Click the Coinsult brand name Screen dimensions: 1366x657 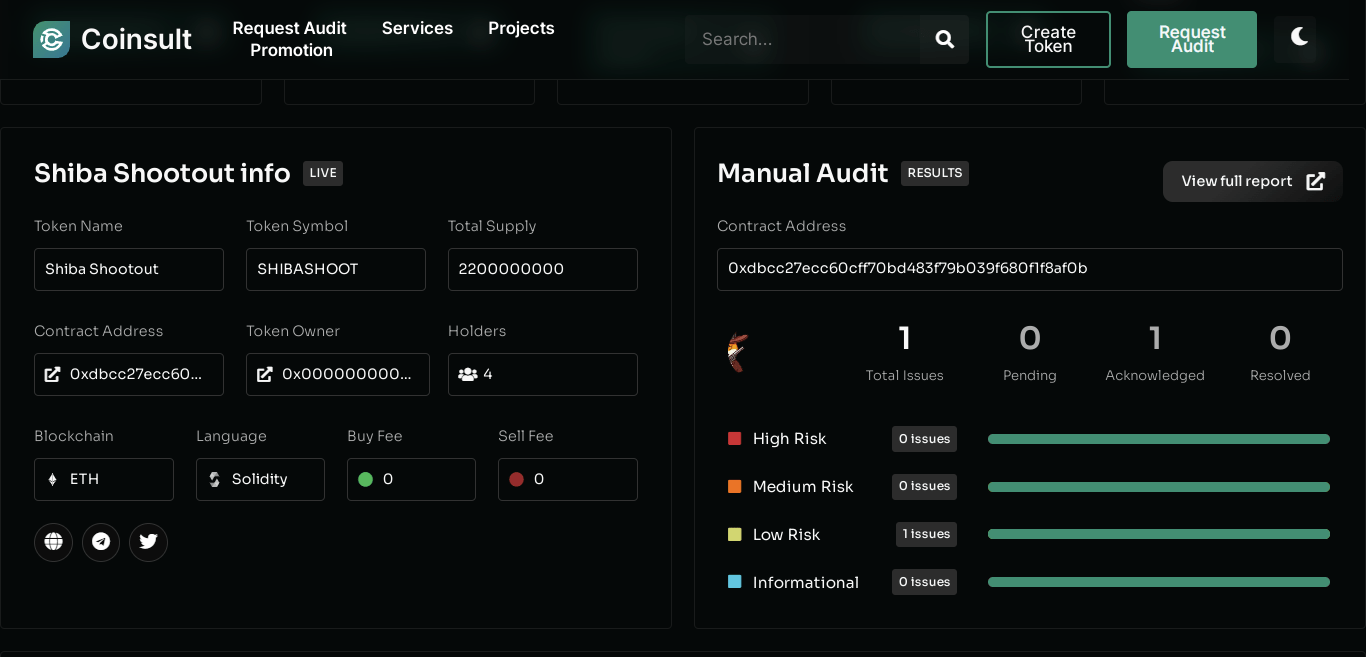136,39
